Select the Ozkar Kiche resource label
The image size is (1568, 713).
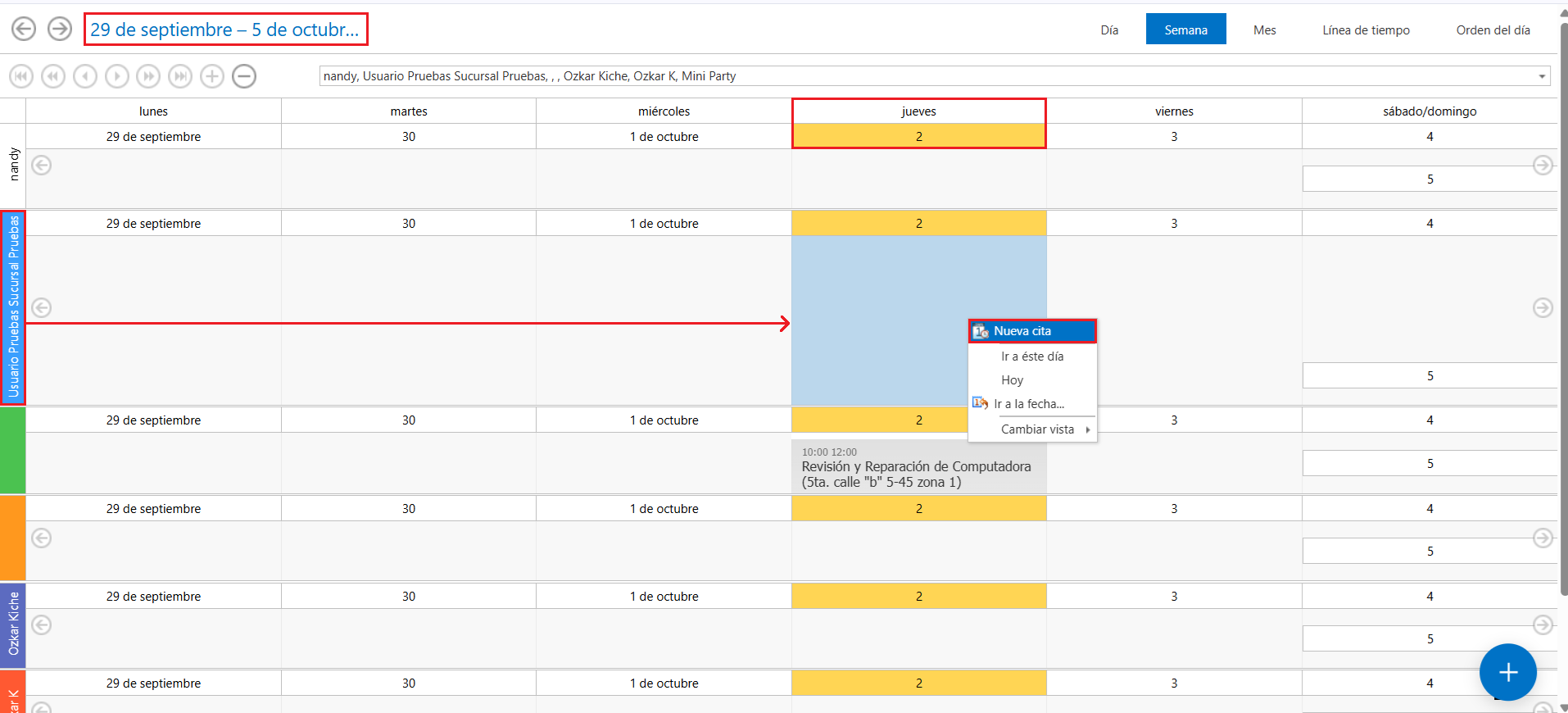tap(13, 624)
